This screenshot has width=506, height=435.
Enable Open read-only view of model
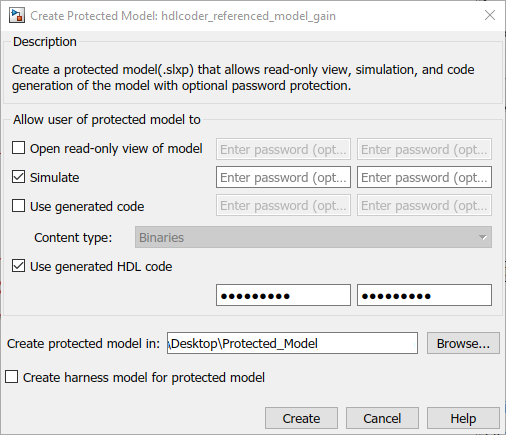tap(18, 148)
